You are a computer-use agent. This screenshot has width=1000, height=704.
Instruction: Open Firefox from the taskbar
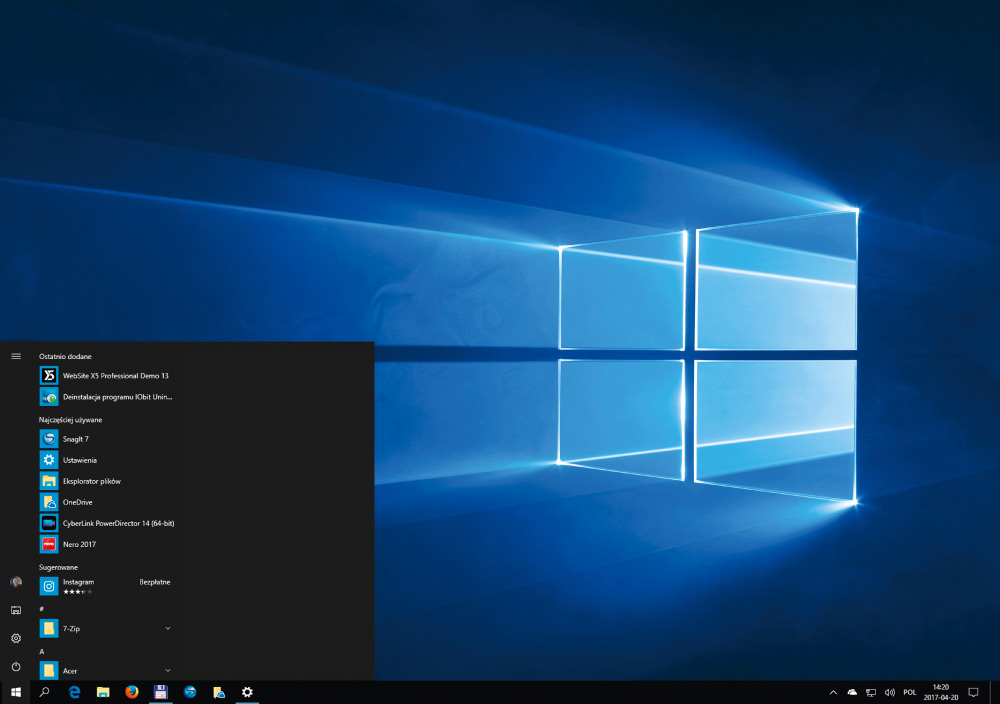tap(131, 692)
